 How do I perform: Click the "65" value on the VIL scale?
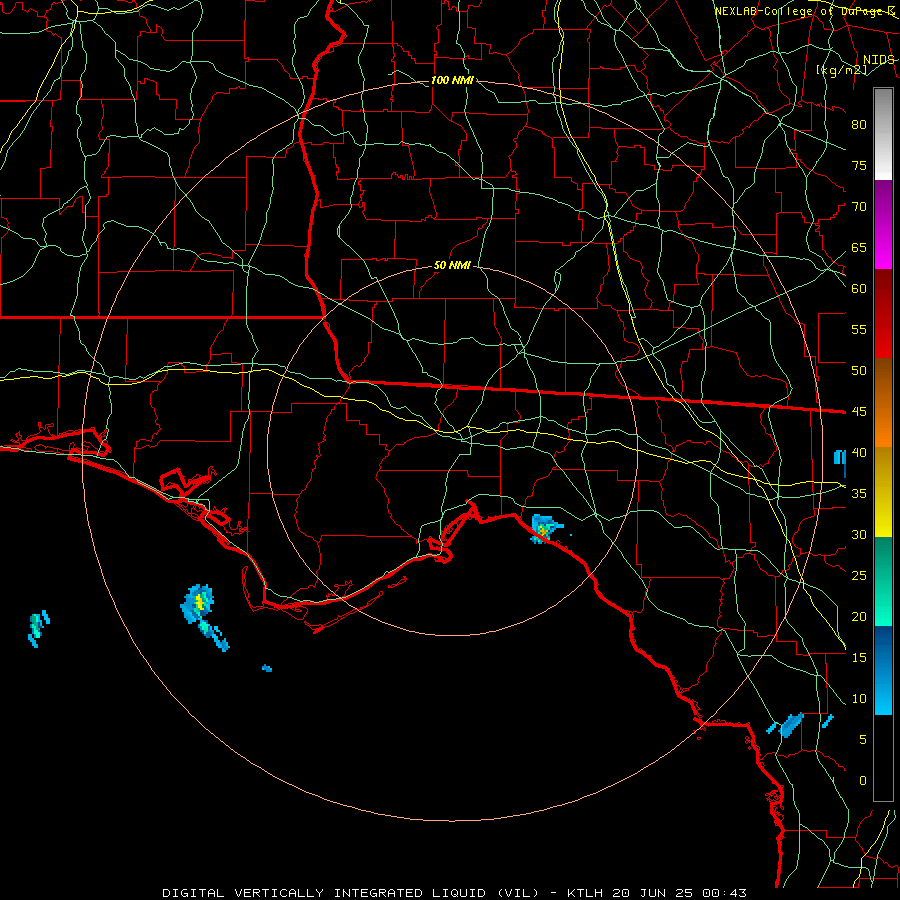coord(859,248)
